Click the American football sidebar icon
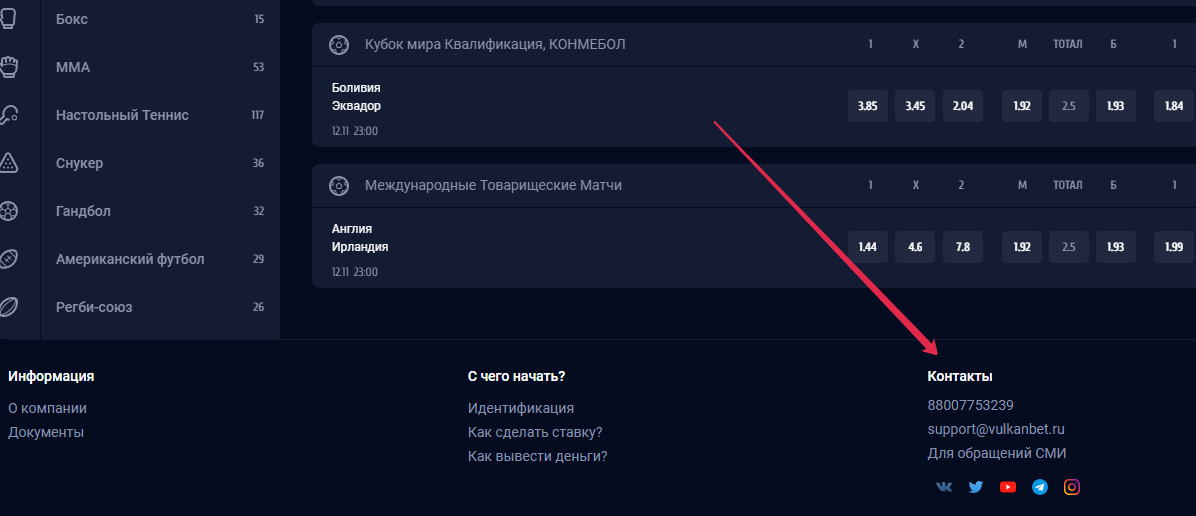 (x=9, y=259)
